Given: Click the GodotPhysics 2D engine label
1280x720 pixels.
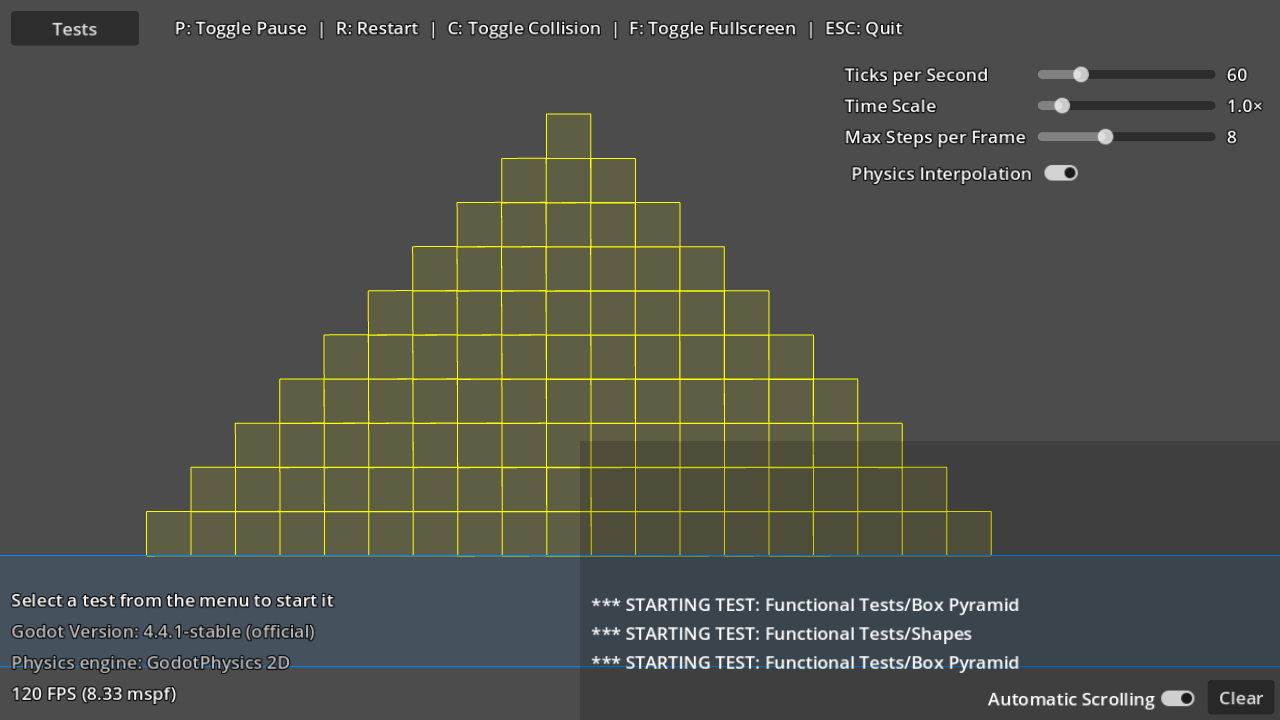Looking at the screenshot, I should [150, 663].
